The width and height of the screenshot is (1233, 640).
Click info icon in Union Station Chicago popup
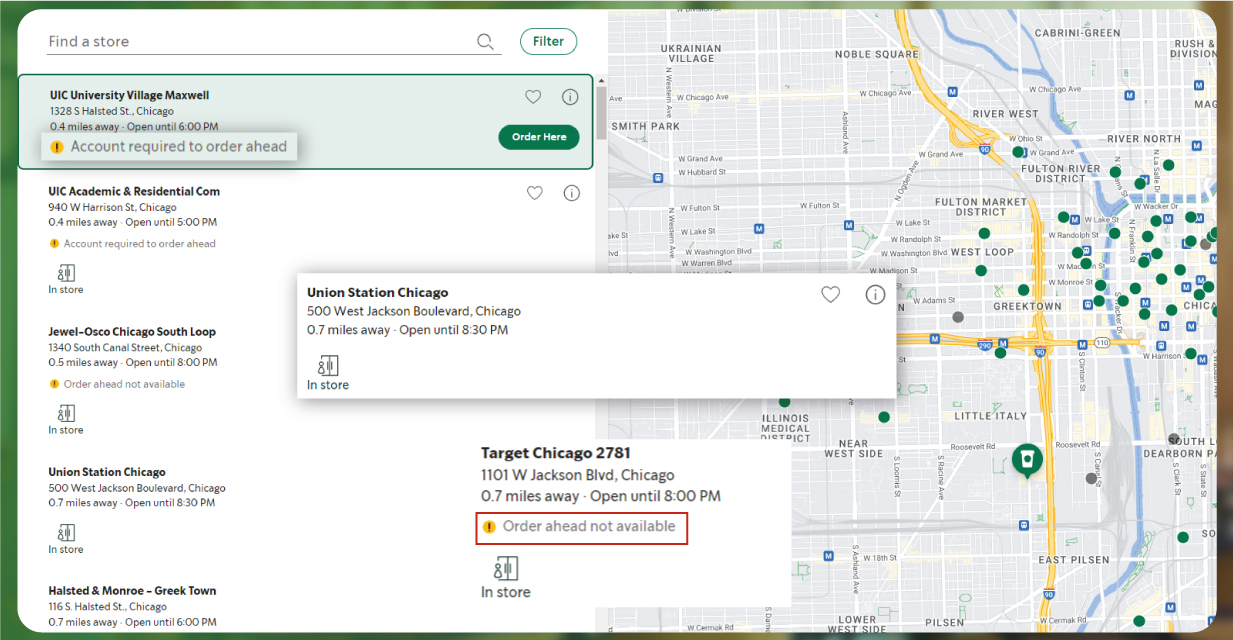tap(875, 294)
